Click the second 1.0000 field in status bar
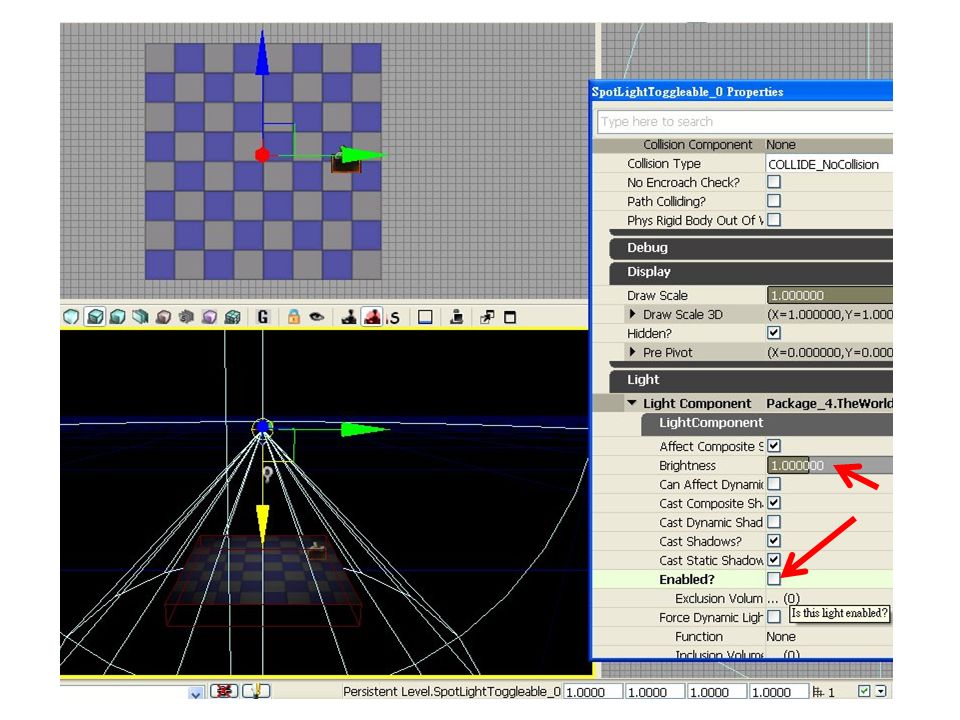The height and width of the screenshot is (720, 960). 654,692
